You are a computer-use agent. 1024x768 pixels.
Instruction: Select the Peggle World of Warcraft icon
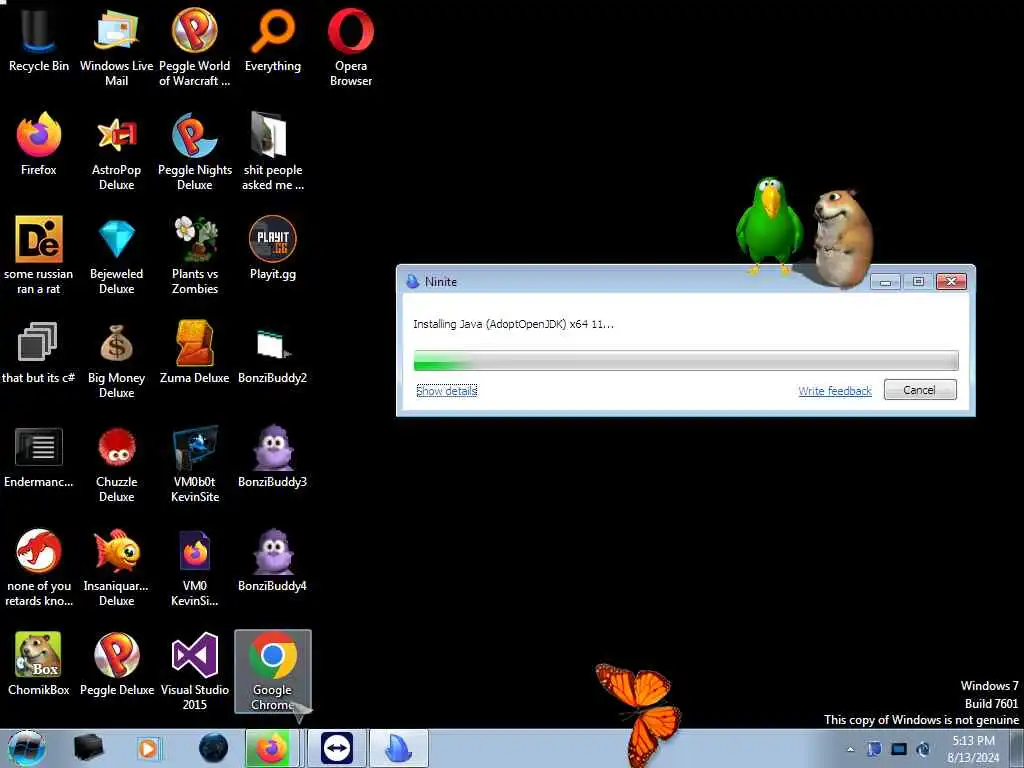click(195, 46)
